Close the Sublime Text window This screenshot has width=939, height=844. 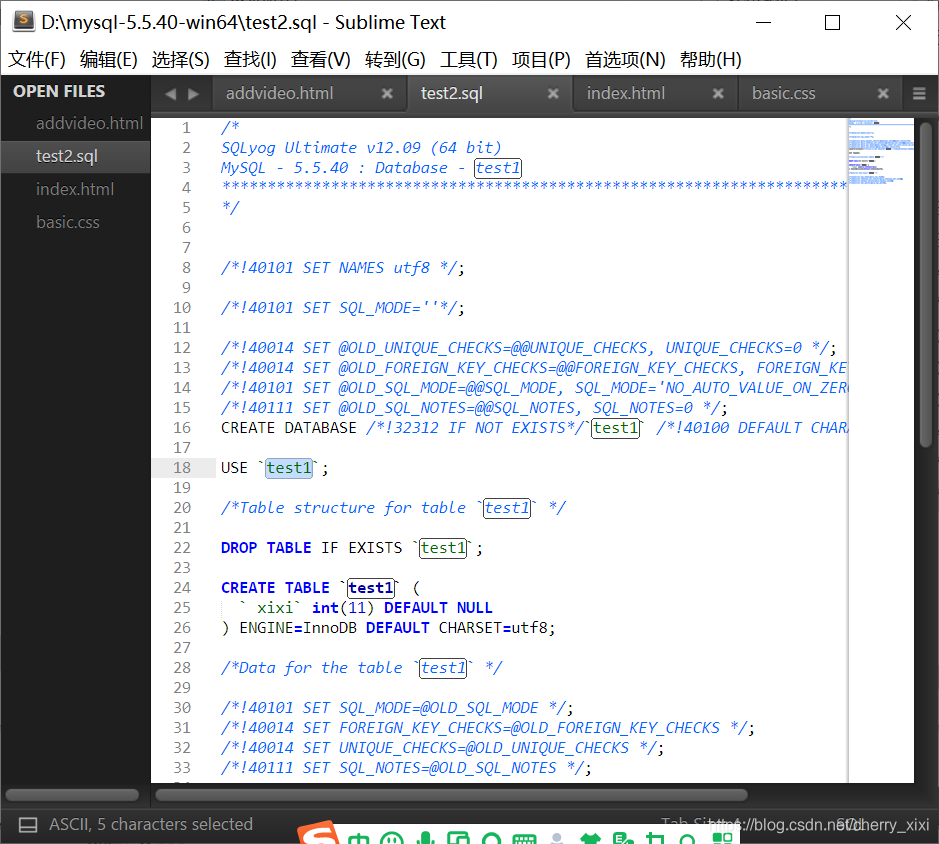click(x=903, y=23)
